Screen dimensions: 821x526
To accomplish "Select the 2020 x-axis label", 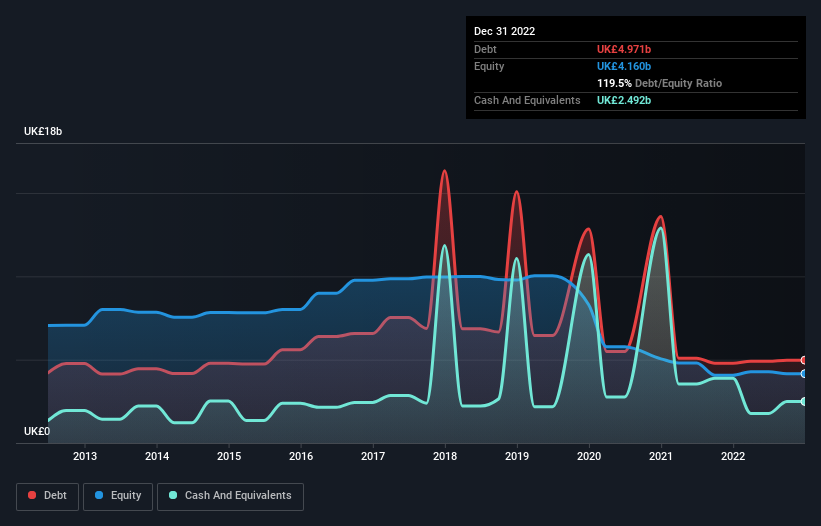I will click(x=589, y=456).
